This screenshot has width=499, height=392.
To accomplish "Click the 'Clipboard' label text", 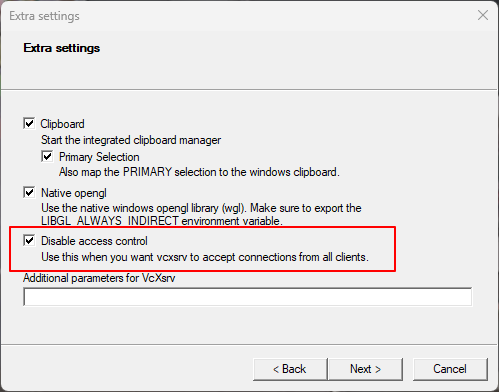I will tap(62, 124).
